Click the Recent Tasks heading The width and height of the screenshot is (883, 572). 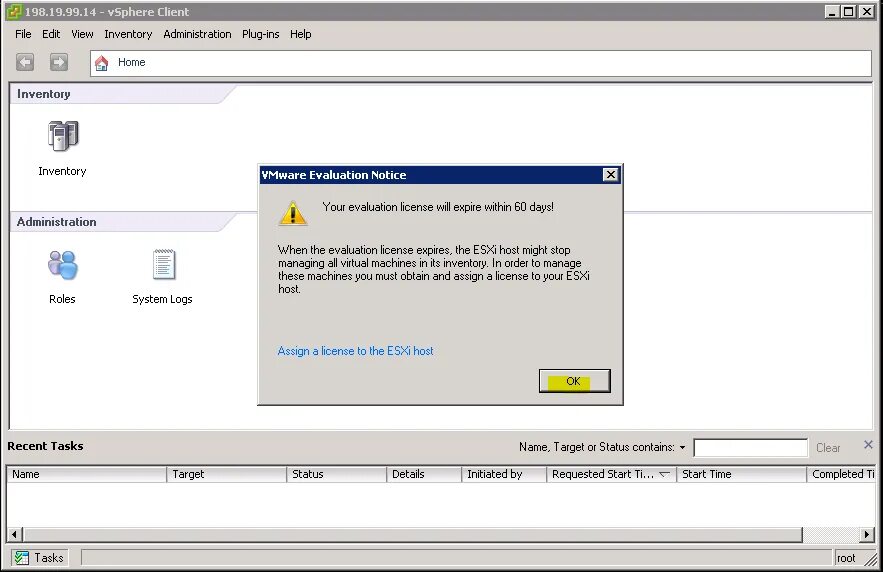(x=45, y=446)
